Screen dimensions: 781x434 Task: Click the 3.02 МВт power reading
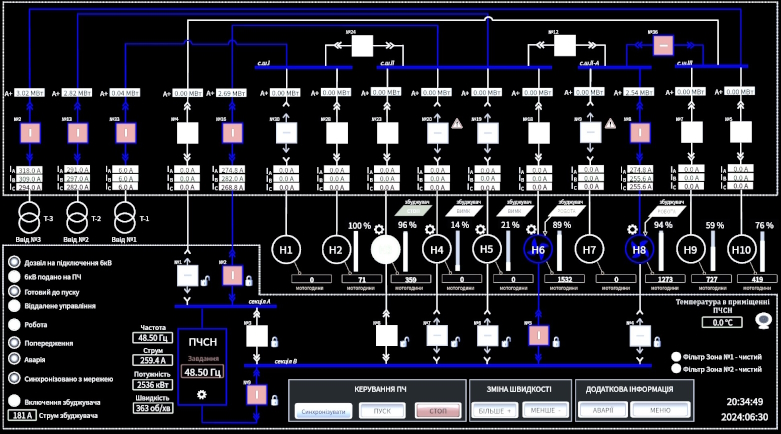coord(29,93)
